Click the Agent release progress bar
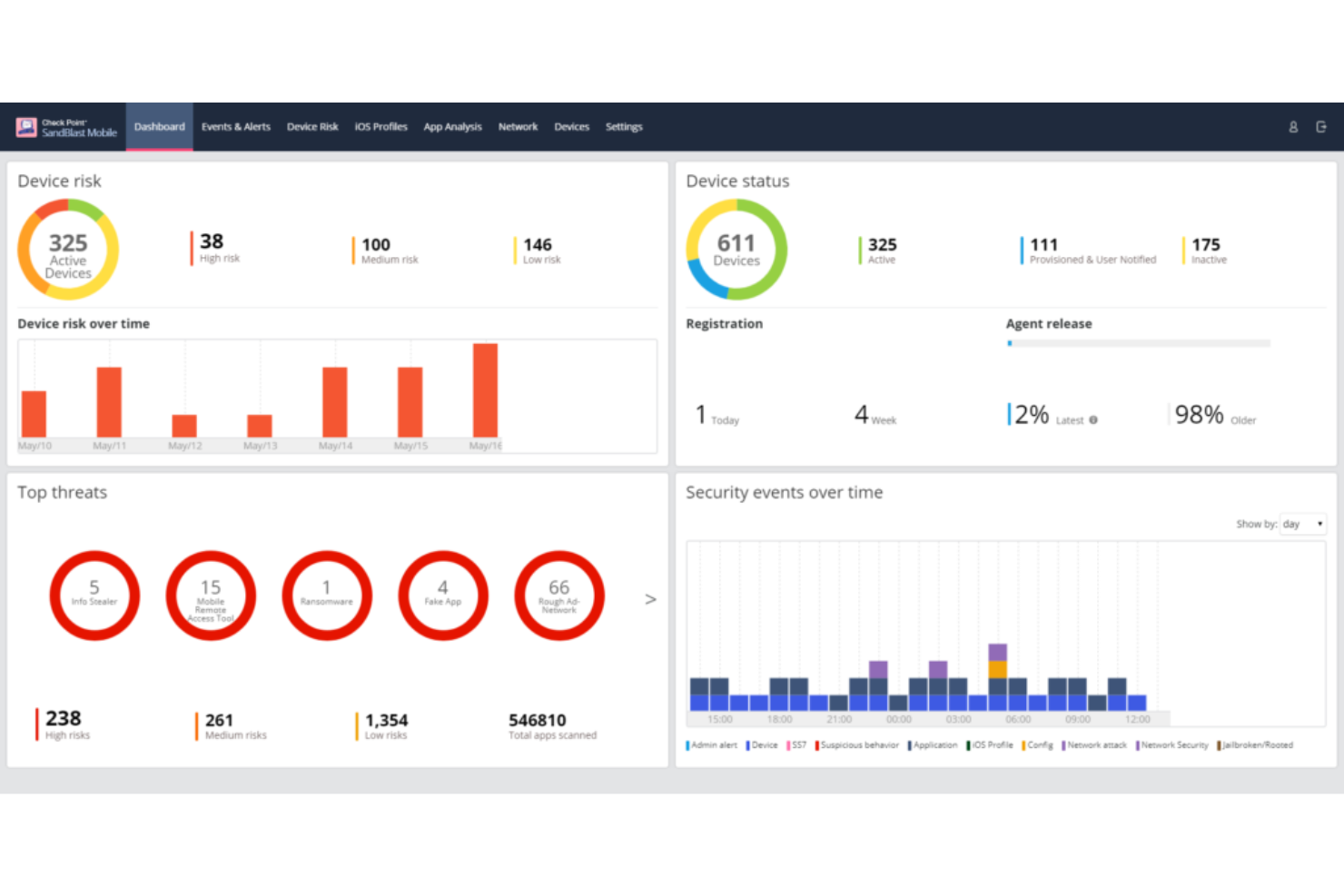This screenshot has height=896, width=1344. click(x=1138, y=343)
